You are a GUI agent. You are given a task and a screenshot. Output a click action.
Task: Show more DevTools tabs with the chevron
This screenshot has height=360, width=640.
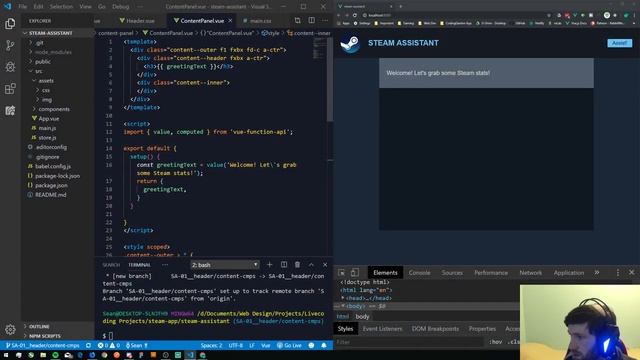597,272
